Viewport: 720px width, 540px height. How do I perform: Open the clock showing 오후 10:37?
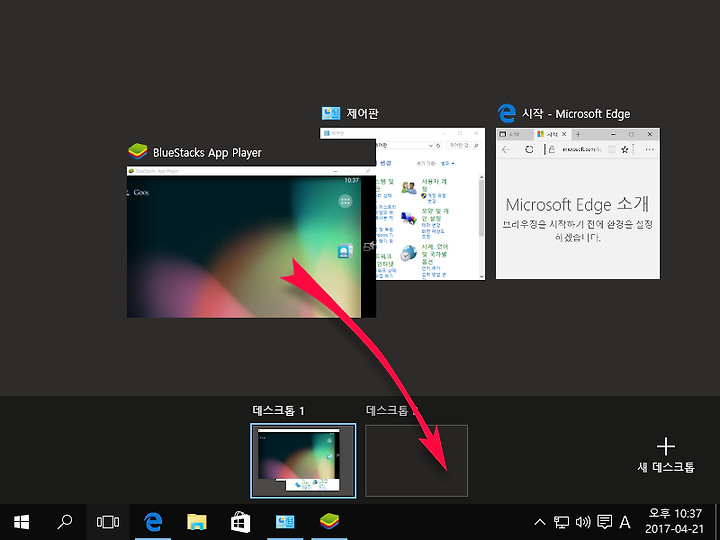675,521
